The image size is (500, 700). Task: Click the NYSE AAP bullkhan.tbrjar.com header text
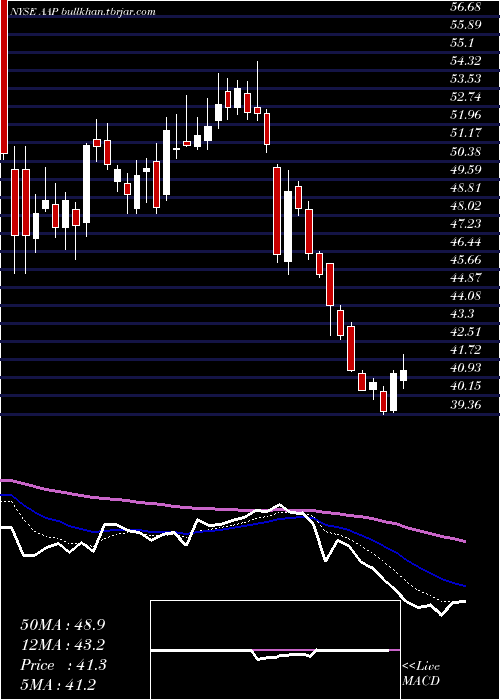pyautogui.click(x=83, y=12)
